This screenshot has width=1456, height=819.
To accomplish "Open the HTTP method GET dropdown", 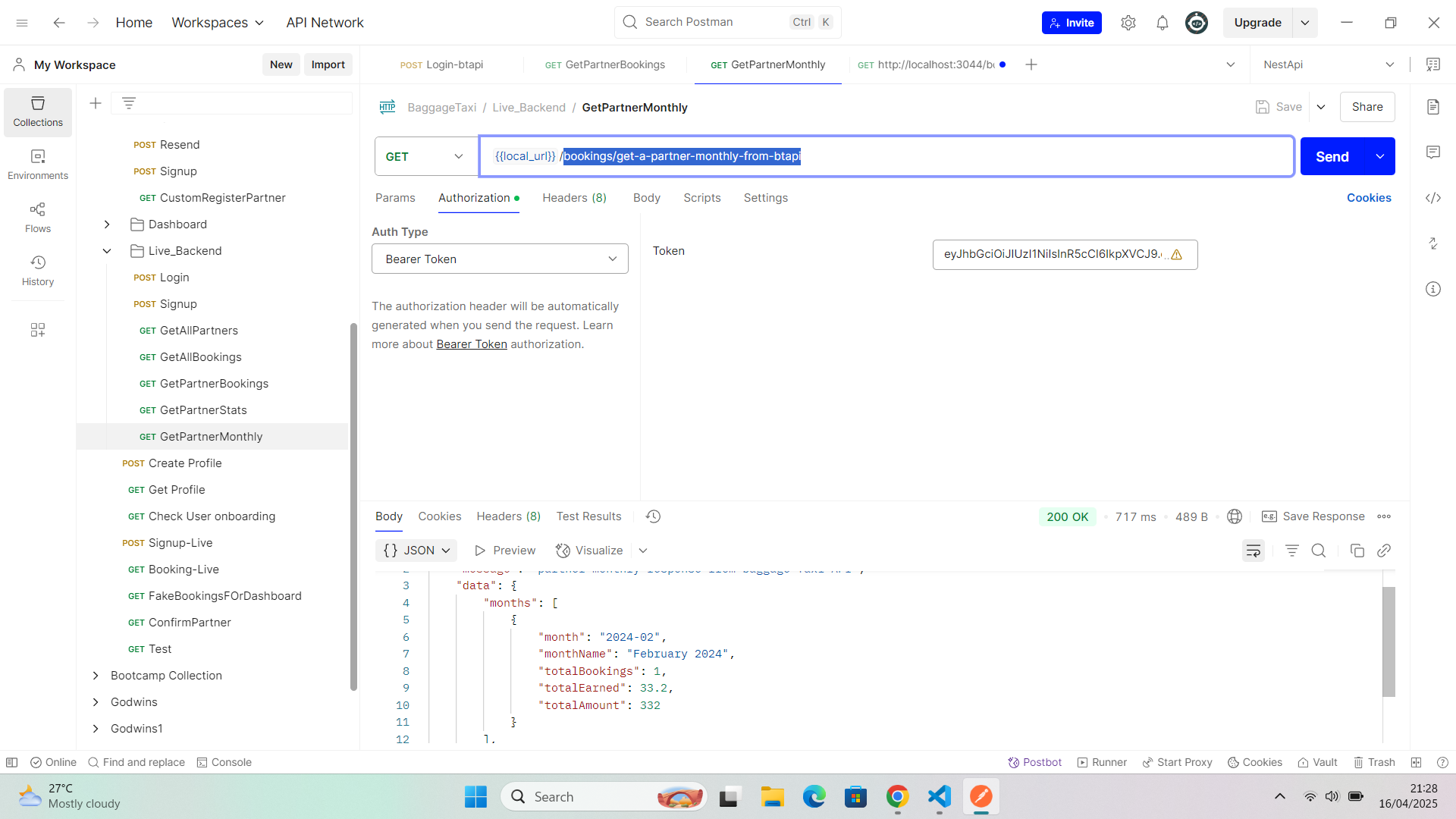I will [x=425, y=156].
